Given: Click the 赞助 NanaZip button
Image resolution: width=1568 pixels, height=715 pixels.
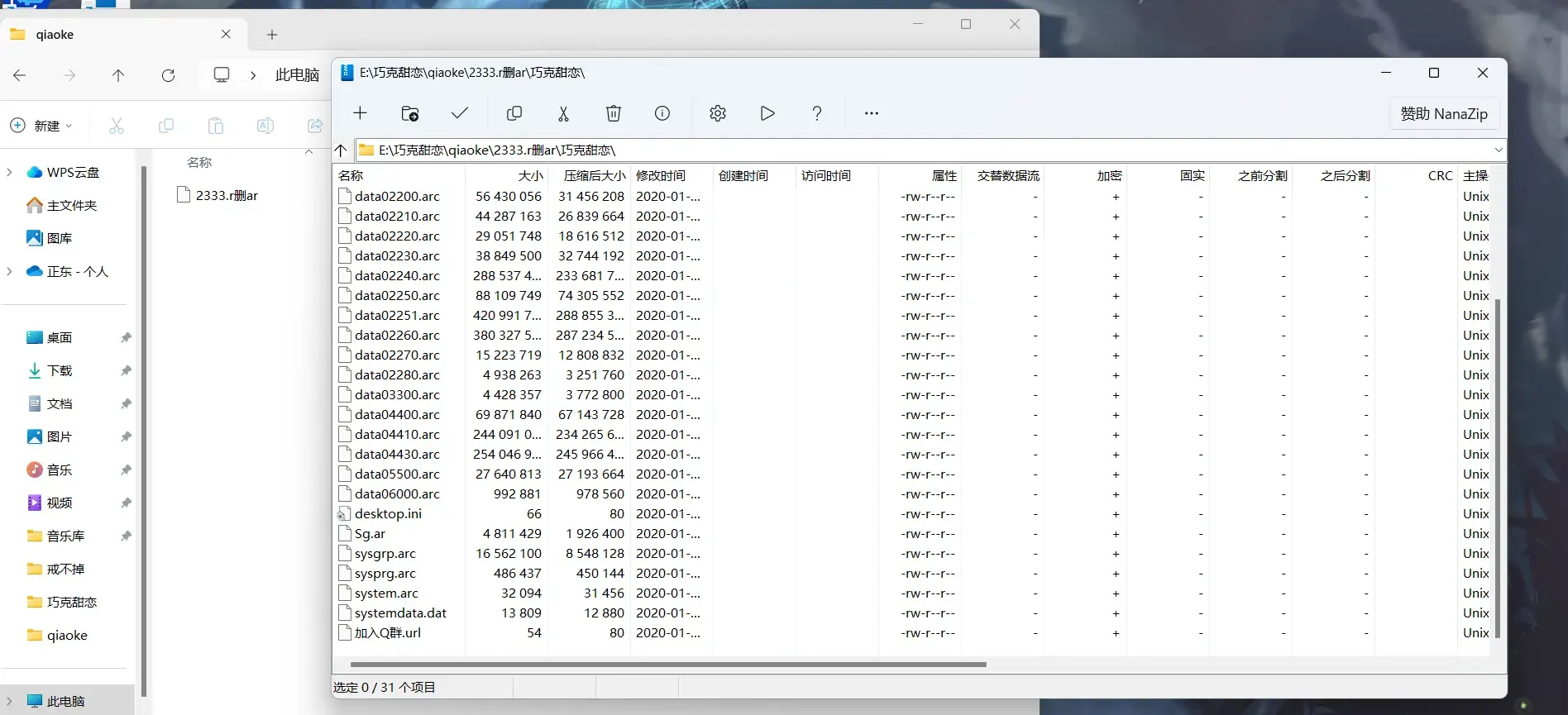Looking at the screenshot, I should pos(1444,113).
